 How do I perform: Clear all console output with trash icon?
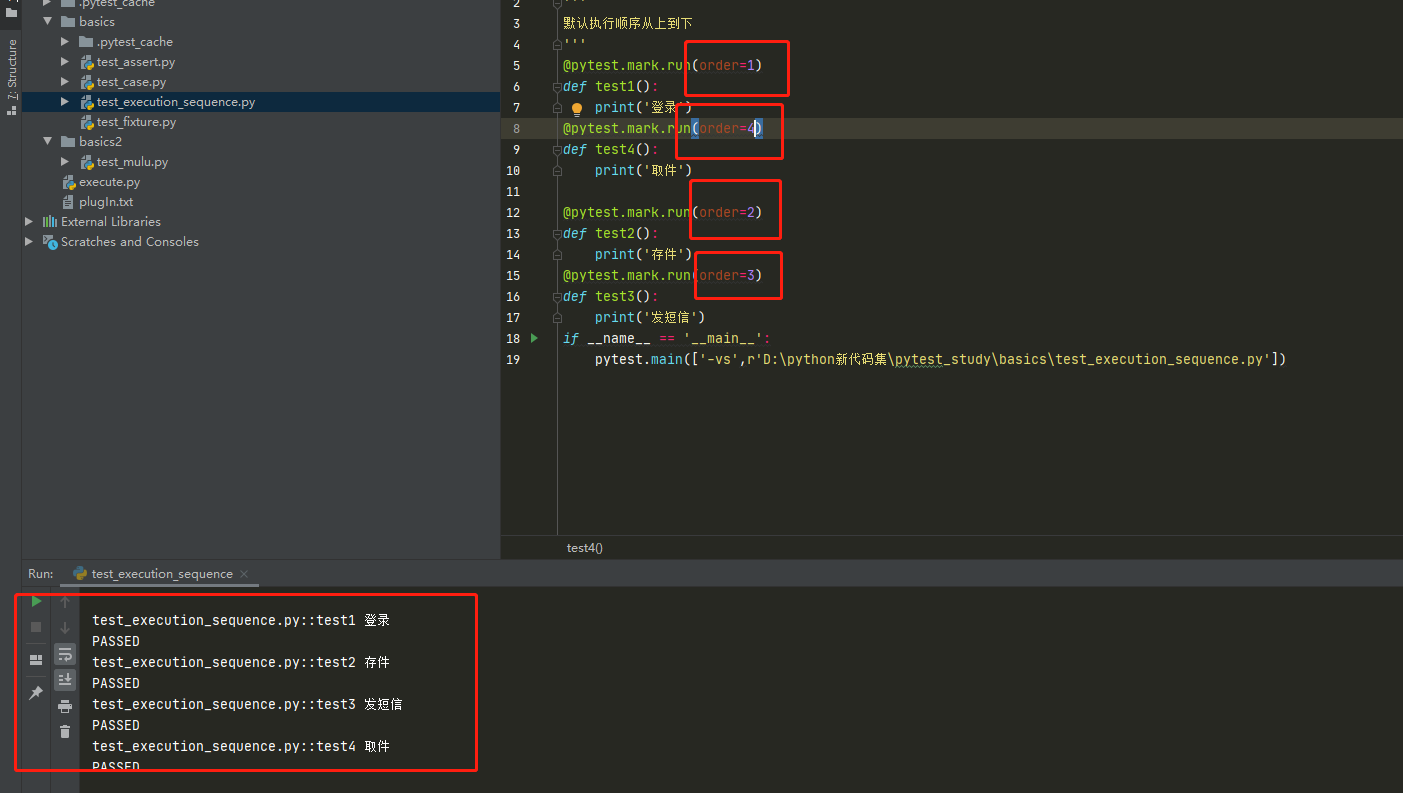coord(65,732)
